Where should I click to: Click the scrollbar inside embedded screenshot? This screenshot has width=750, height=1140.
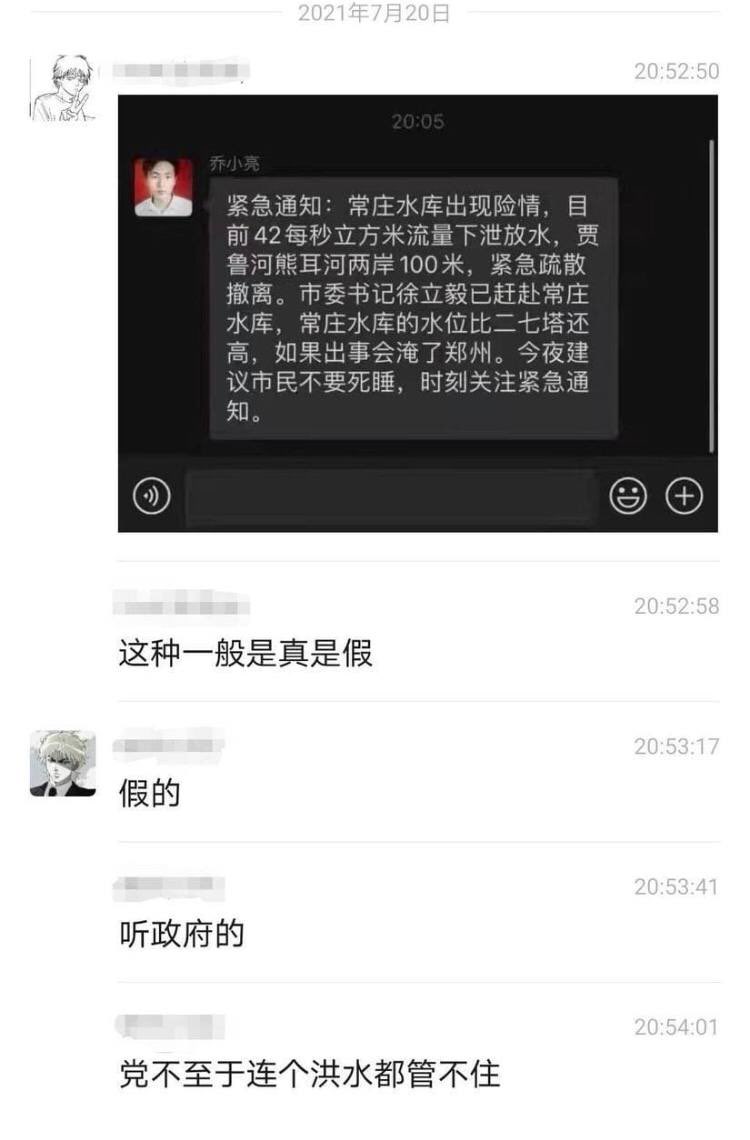[711, 297]
